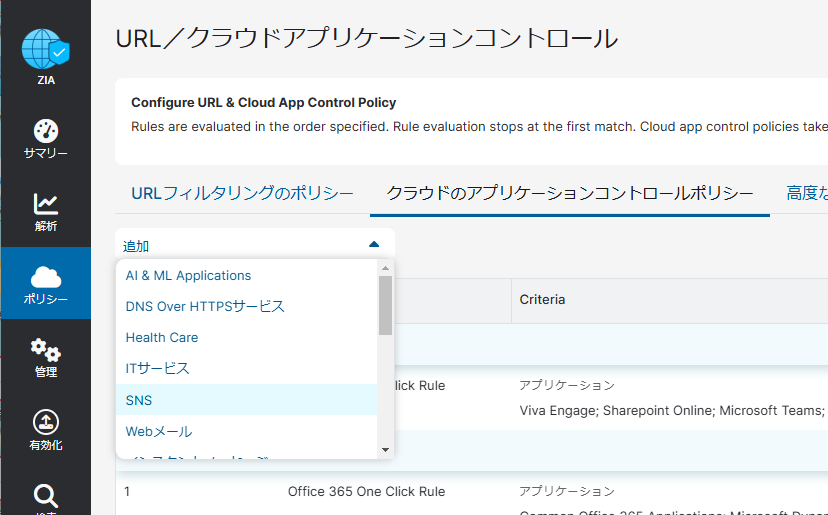Click the Criteria column header
The width and height of the screenshot is (828, 515).
[542, 299]
